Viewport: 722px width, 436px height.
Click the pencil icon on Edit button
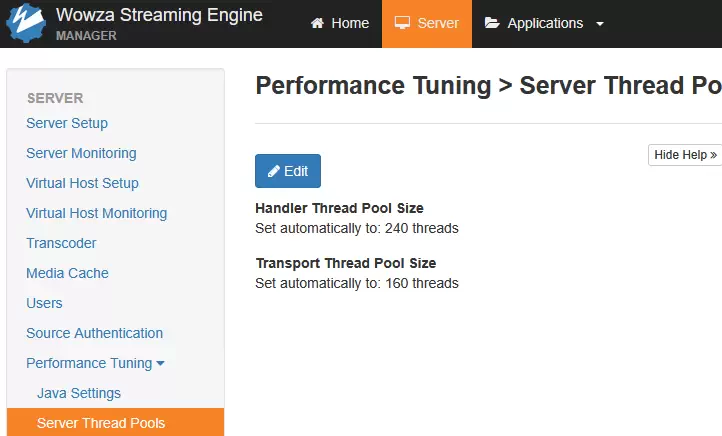tap(274, 171)
